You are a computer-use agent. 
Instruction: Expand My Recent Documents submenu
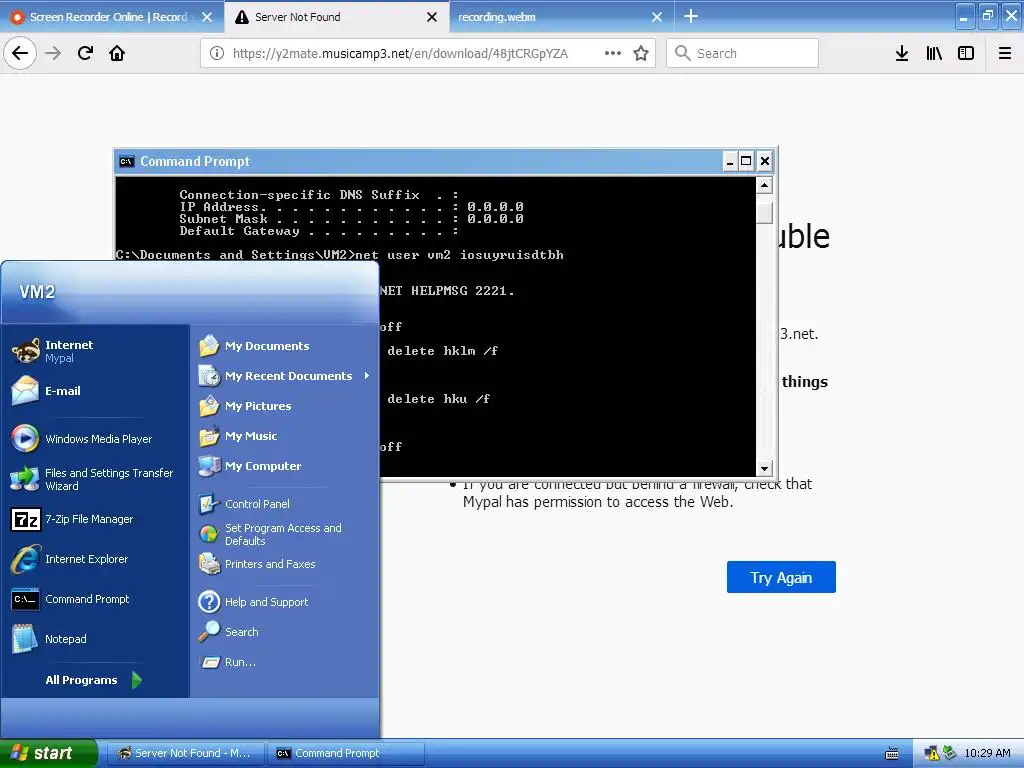click(285, 376)
